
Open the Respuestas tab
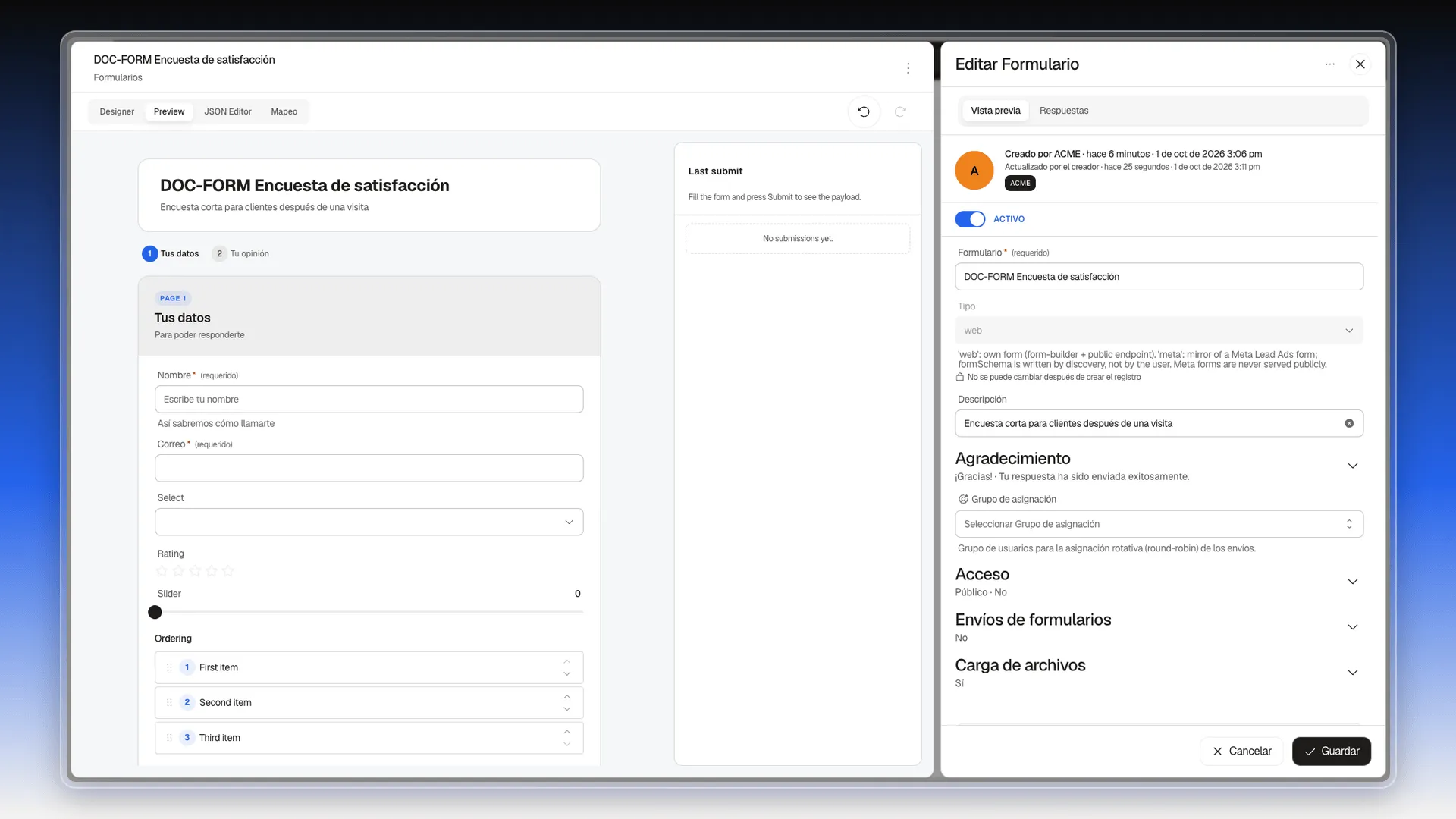pyautogui.click(x=1063, y=111)
